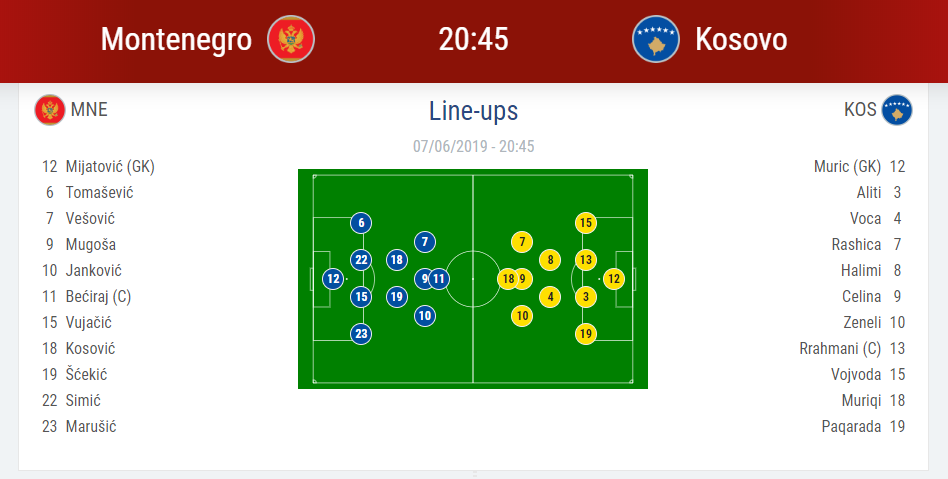Click blue player marker number 6
Screen dimensions: 948x479
[x=361, y=223]
